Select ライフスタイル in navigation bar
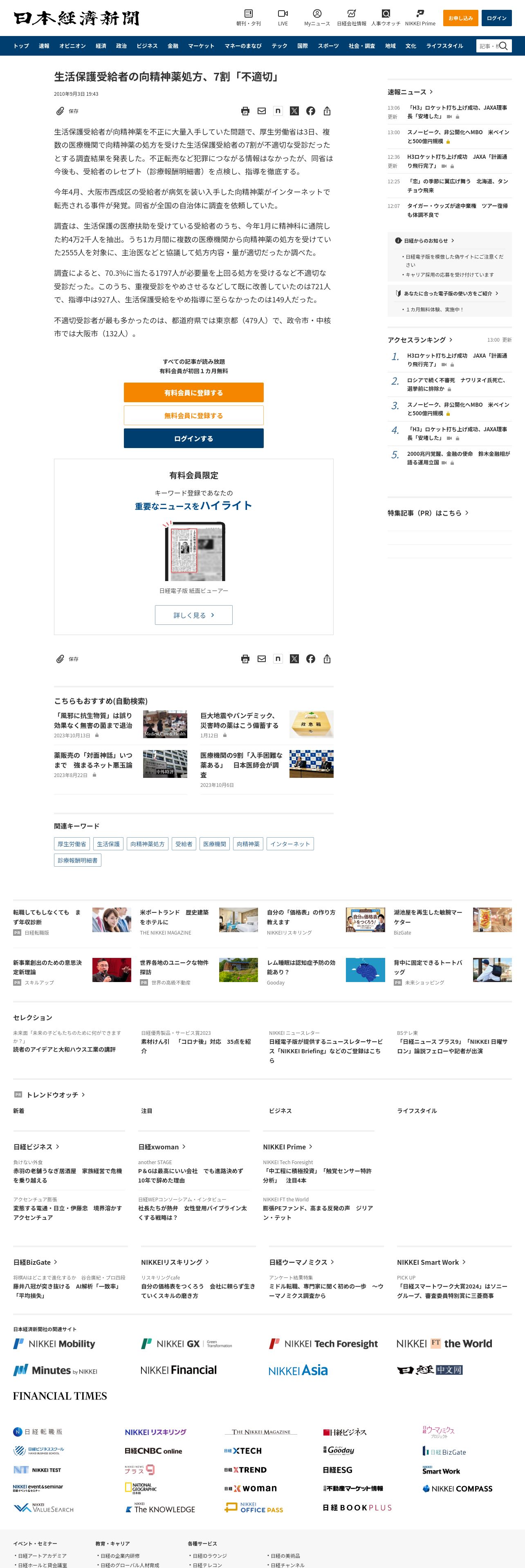Screen dimensions: 525x1568 pyautogui.click(x=444, y=46)
